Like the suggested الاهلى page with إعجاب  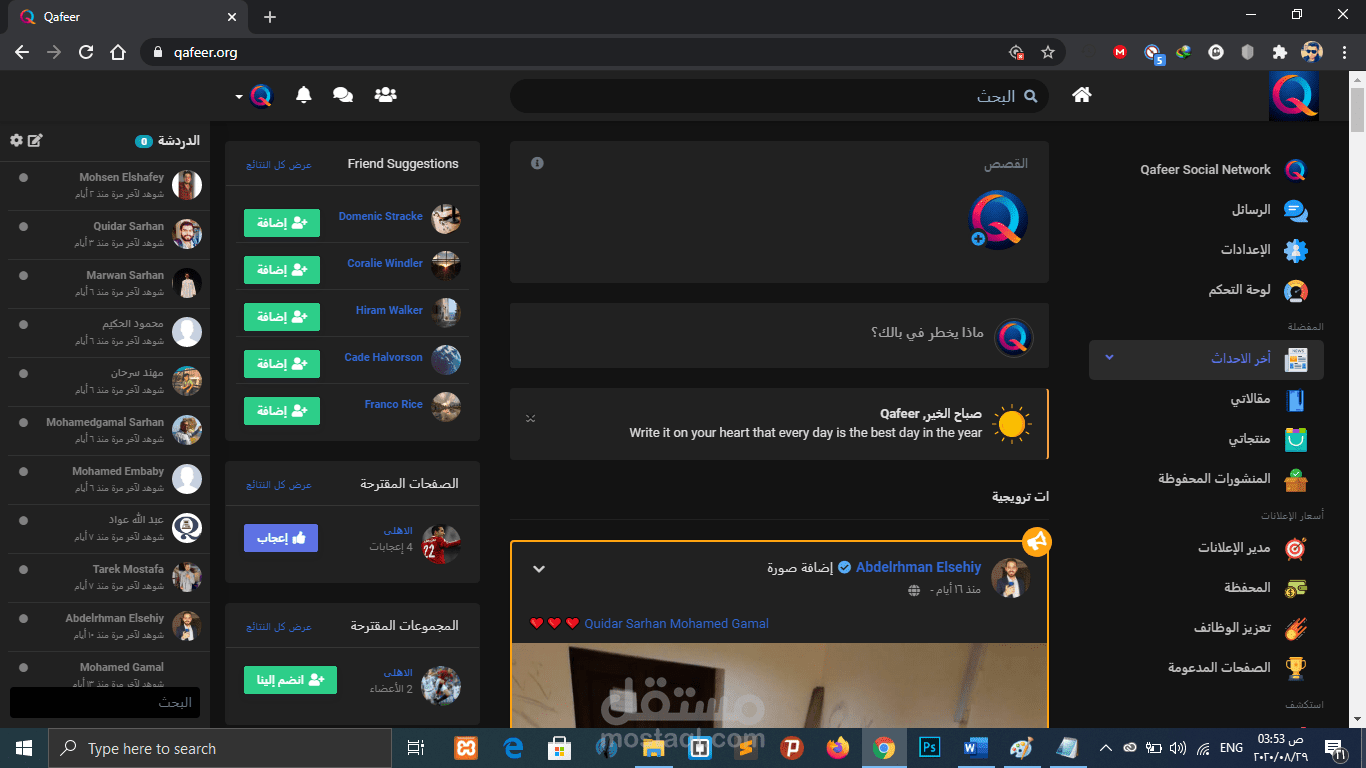click(281, 538)
